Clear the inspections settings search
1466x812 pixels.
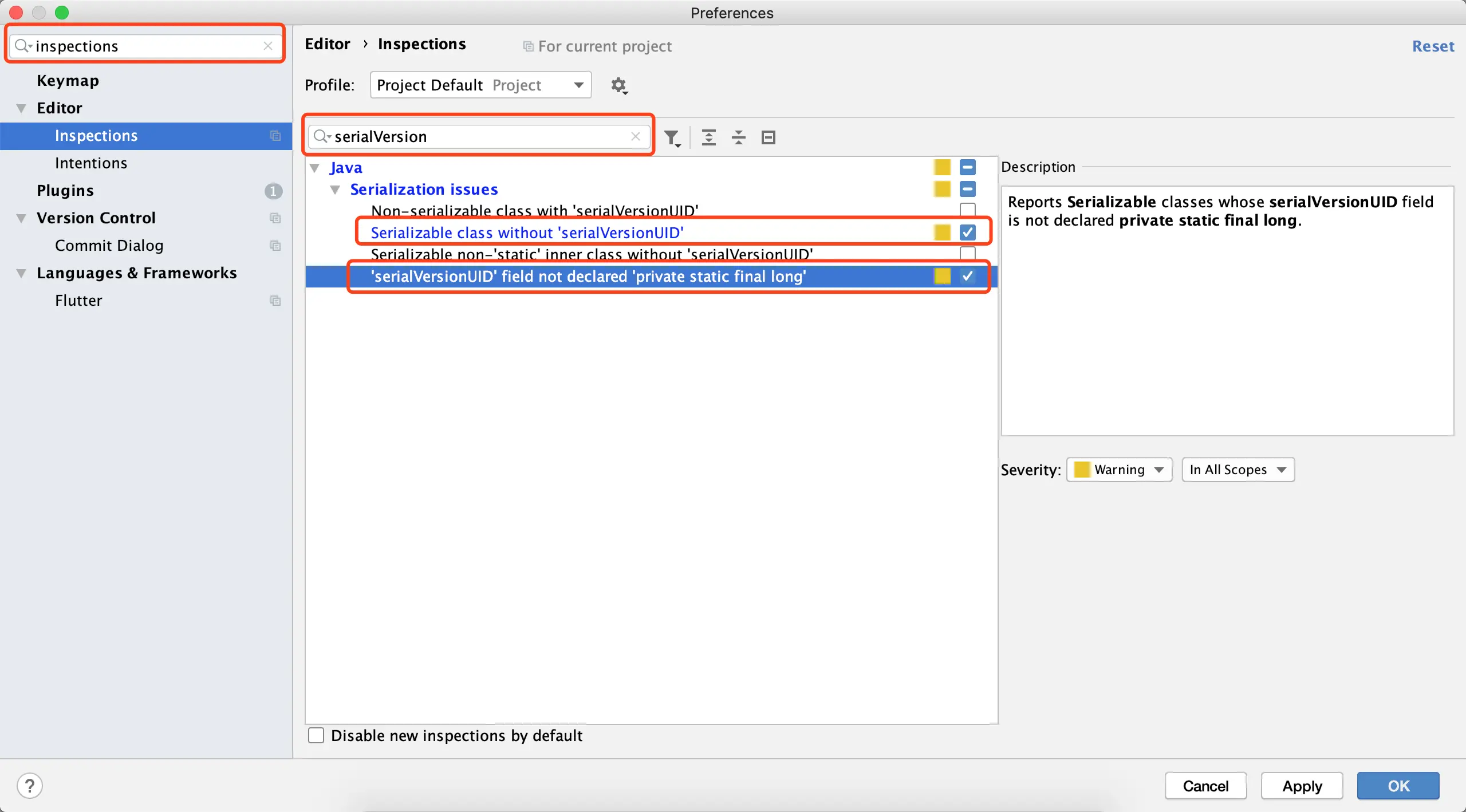tap(267, 46)
